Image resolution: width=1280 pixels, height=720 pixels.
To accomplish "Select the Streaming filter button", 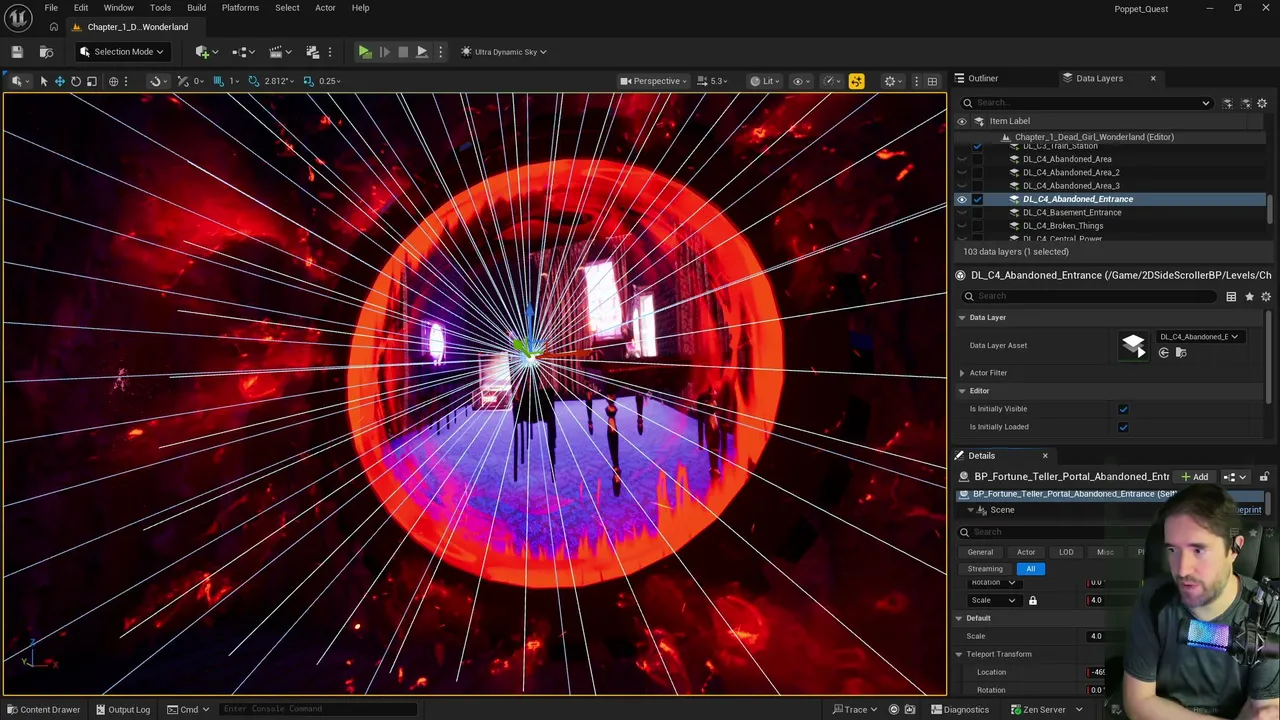I will (x=985, y=569).
